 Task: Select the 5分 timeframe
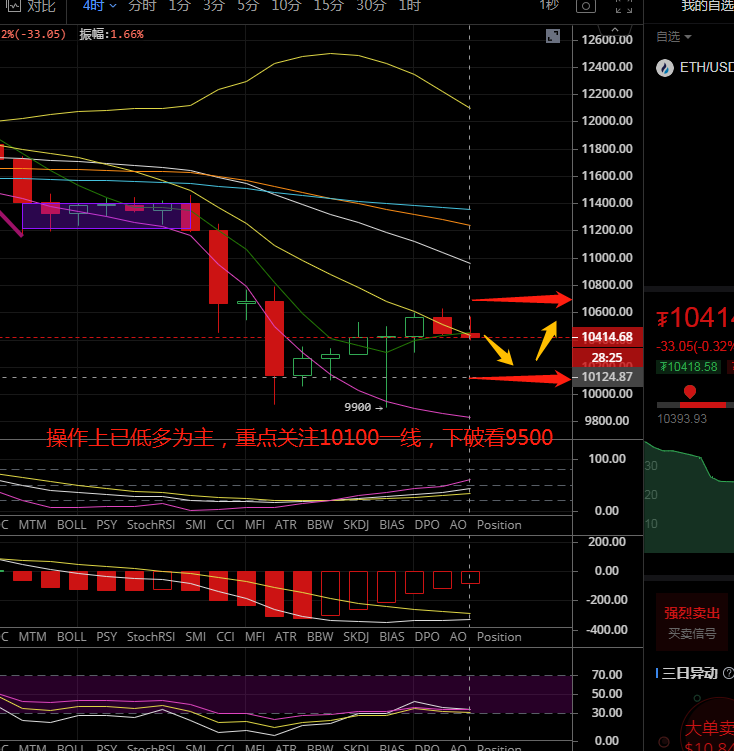(248, 6)
